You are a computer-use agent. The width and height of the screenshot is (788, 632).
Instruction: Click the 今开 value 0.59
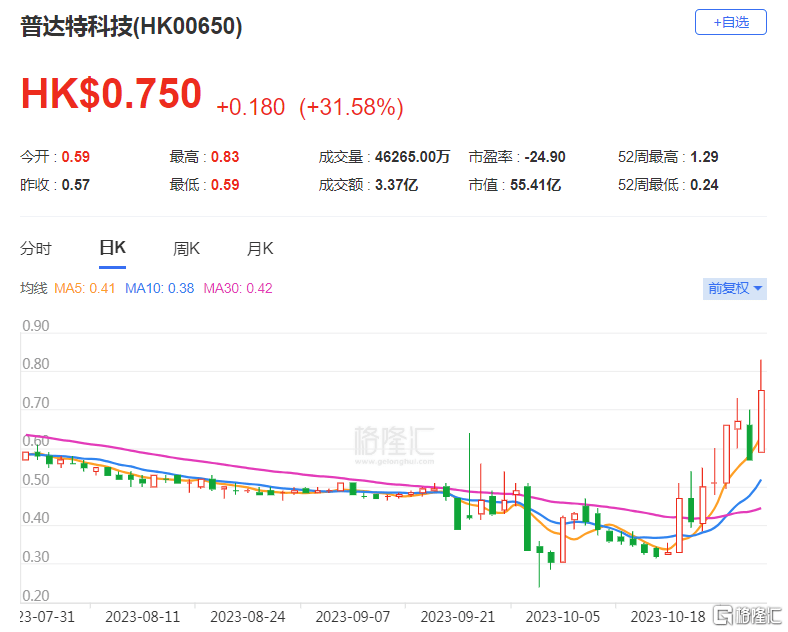coord(75,157)
